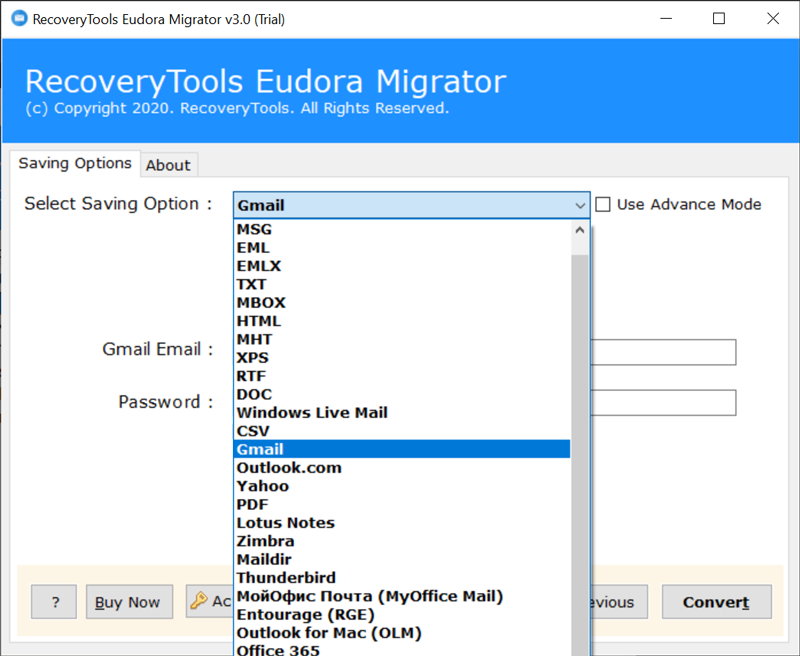The height and width of the screenshot is (656, 800).
Task: Pick MBOX from the dropdown
Action: (x=402, y=303)
